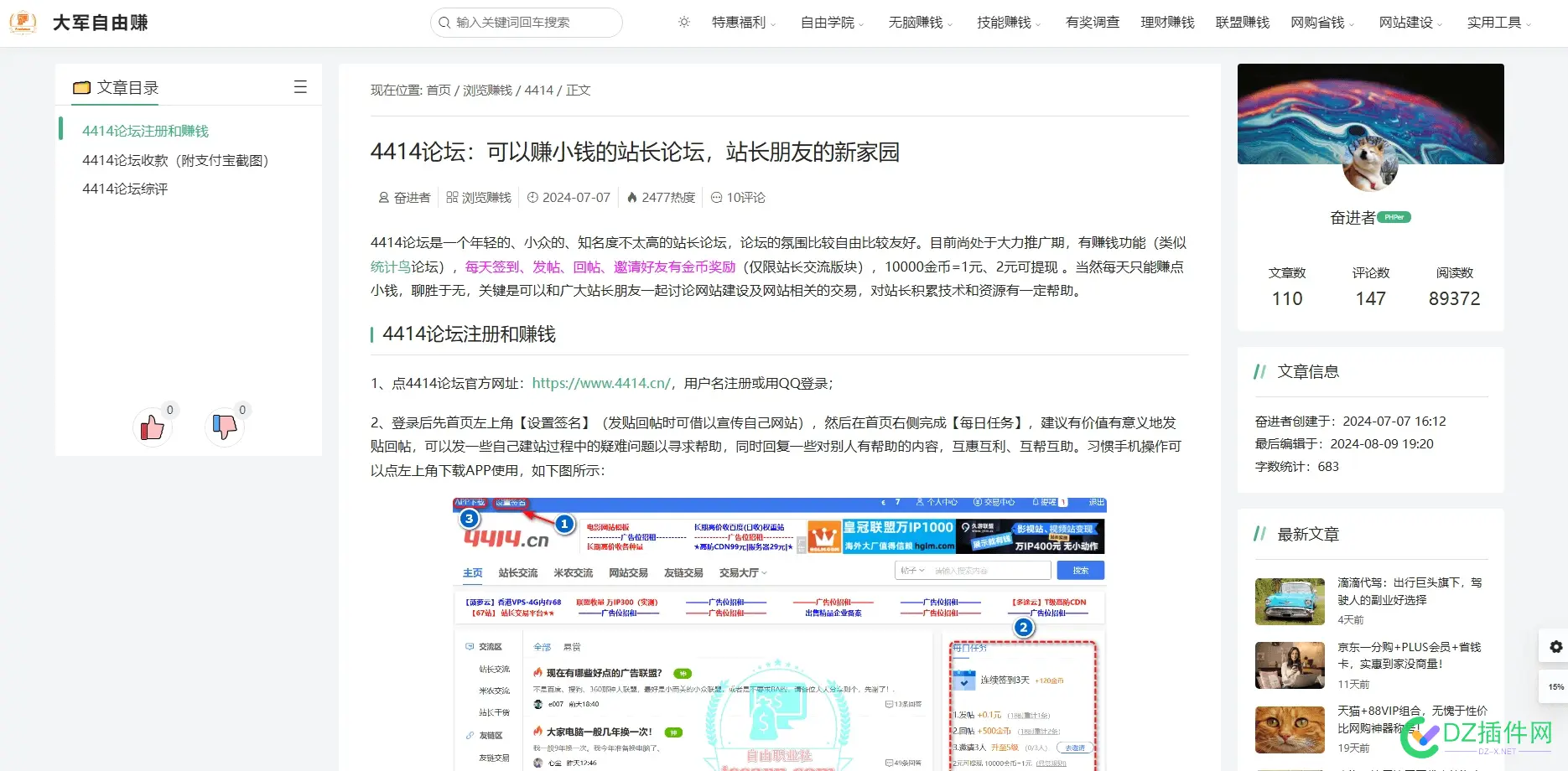Expand the 特惠福利 dropdown menu
1568x771 pixels.
pyautogui.click(x=743, y=23)
